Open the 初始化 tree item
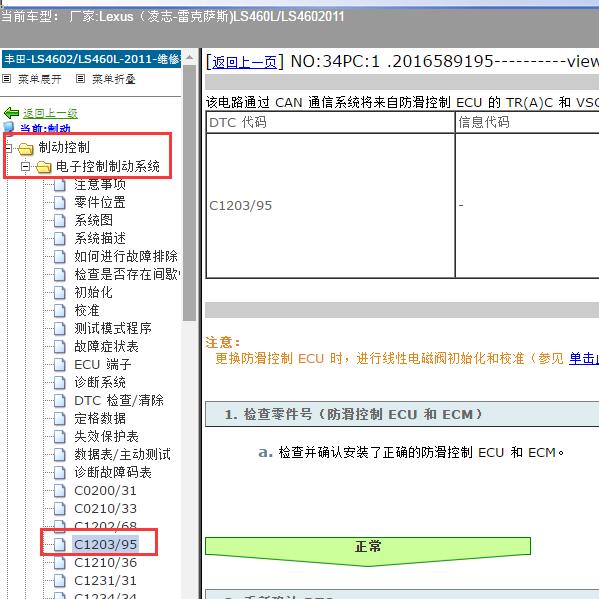 (x=94, y=293)
